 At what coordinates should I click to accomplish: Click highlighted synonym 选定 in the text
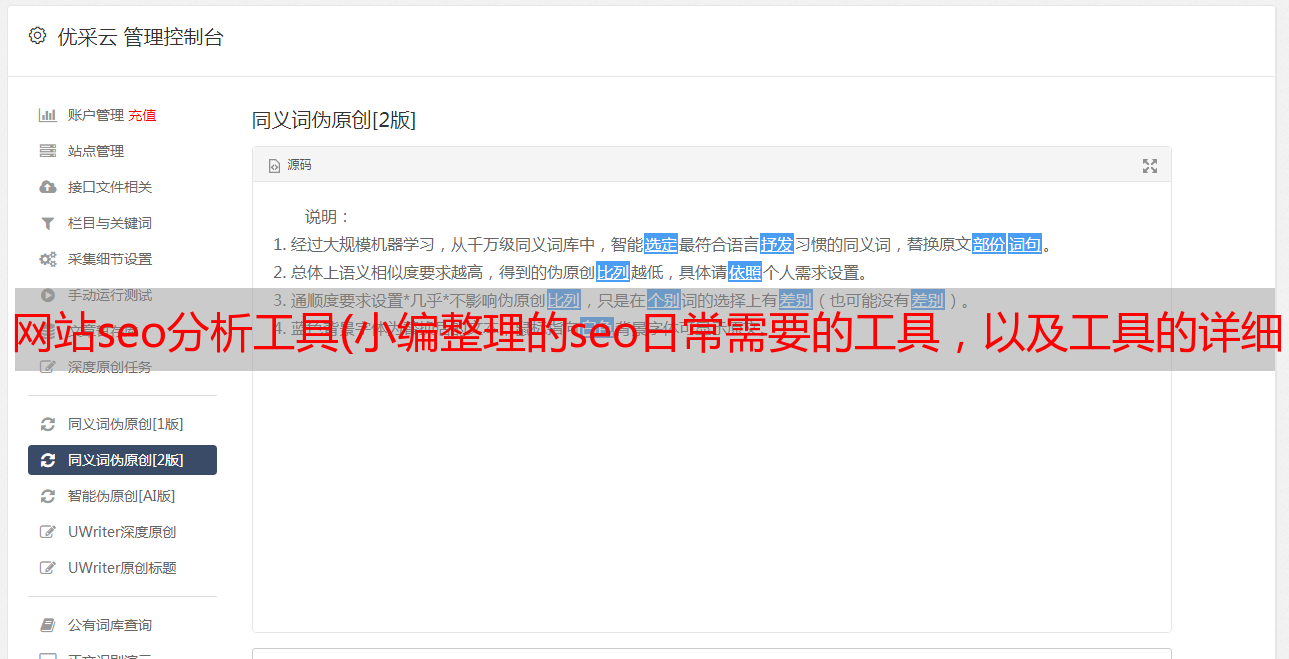(661, 244)
